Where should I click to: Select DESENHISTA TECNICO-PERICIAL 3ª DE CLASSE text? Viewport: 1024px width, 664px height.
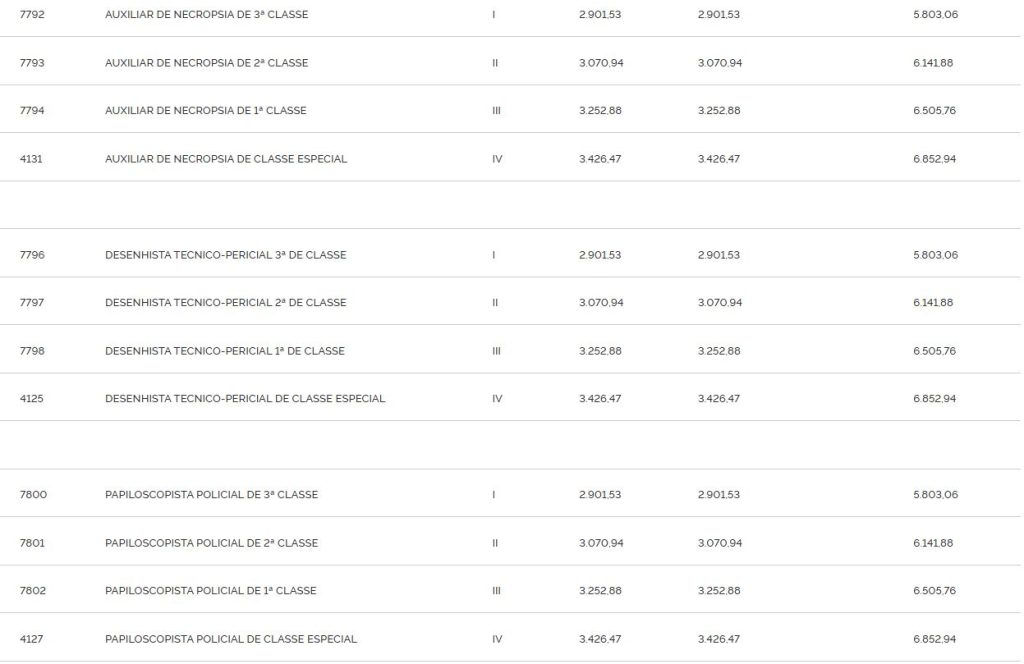[x=225, y=255]
